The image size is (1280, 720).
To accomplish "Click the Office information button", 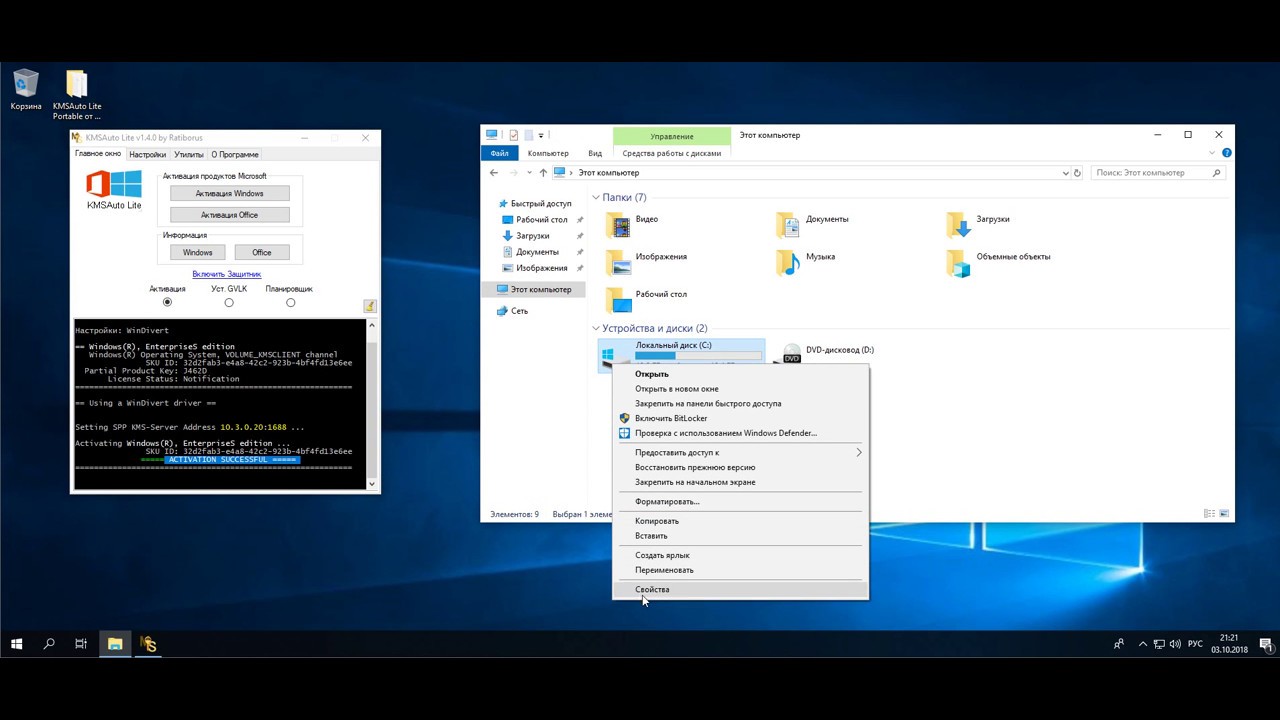I will point(262,252).
